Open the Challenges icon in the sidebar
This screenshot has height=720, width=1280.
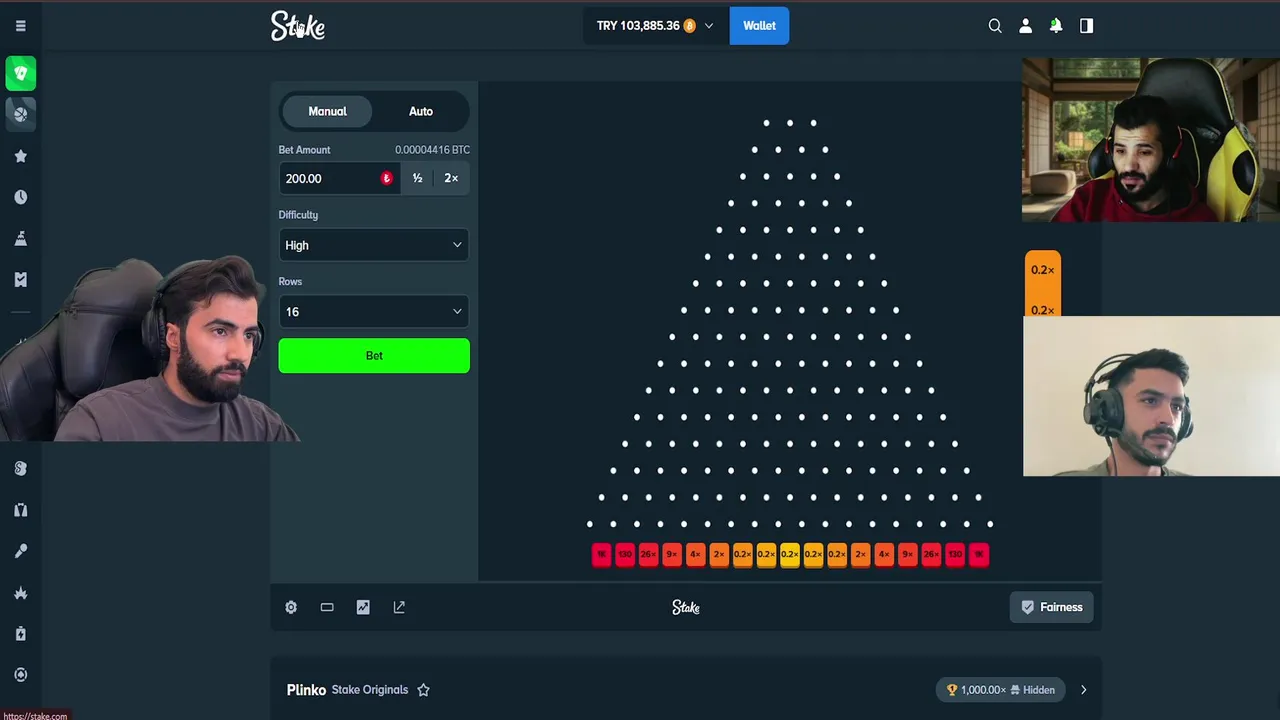click(x=20, y=238)
